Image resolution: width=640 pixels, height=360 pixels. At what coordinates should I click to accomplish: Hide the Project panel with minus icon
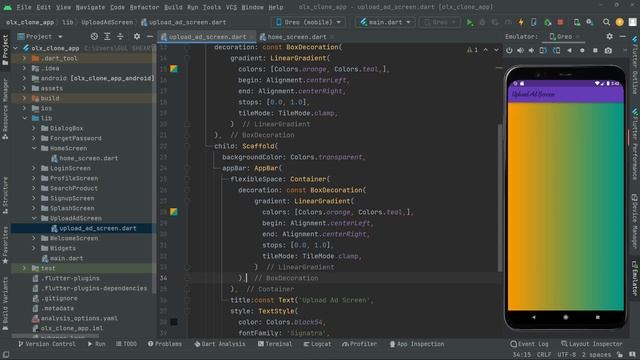coord(149,36)
